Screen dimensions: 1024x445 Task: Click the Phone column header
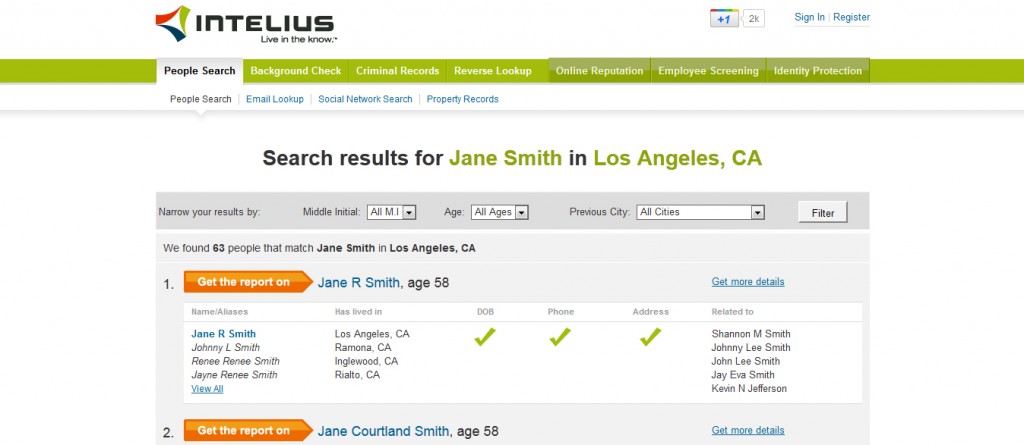click(x=561, y=312)
